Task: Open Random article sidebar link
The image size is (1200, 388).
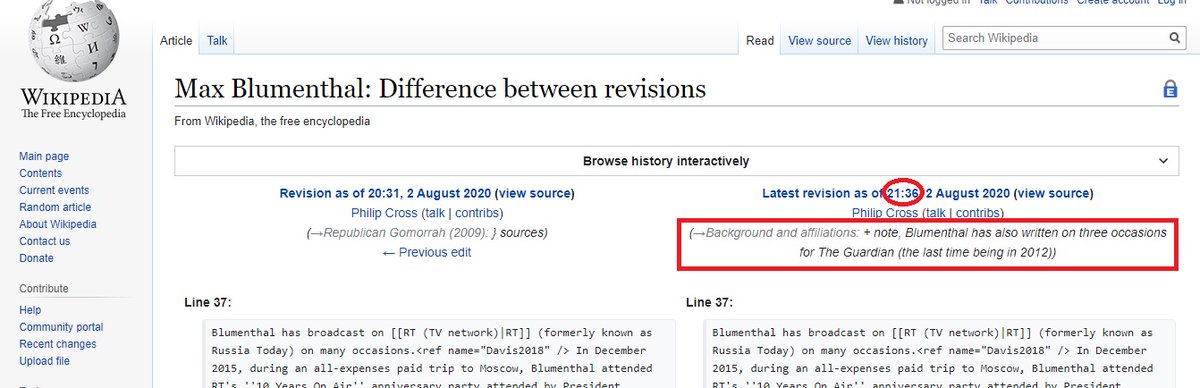Action: (55, 207)
